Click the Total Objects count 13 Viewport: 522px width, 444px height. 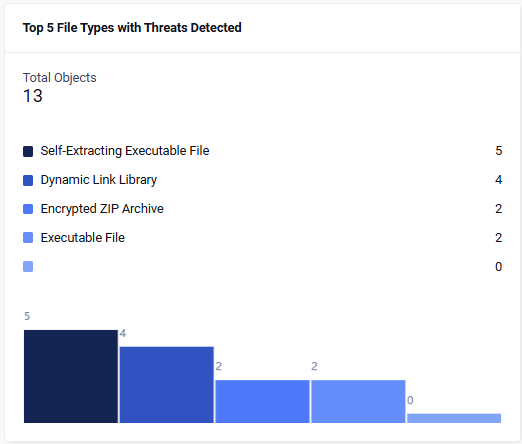[x=33, y=96]
